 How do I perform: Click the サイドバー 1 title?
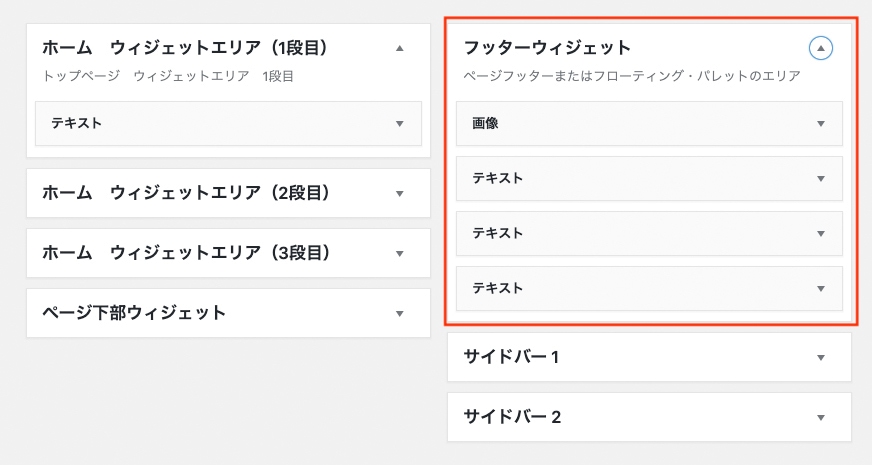point(512,357)
